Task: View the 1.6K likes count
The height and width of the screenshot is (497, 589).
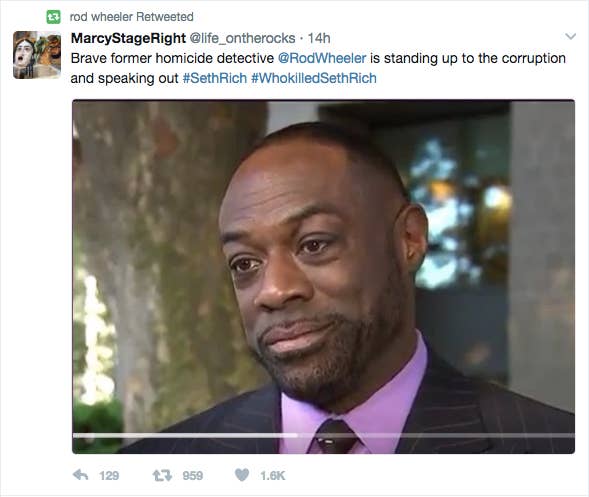Action: click(x=273, y=476)
